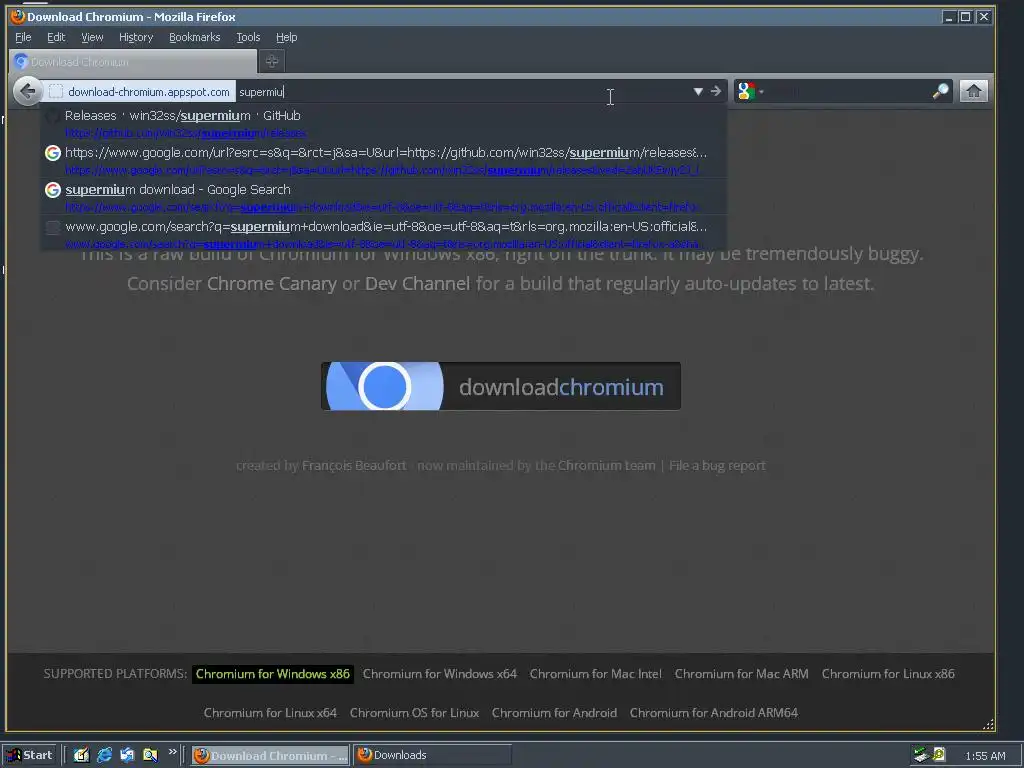Screen dimensions: 1024x768
Task: Click the system tray icon left of the clock
Action: pyautogui.click(x=939, y=755)
